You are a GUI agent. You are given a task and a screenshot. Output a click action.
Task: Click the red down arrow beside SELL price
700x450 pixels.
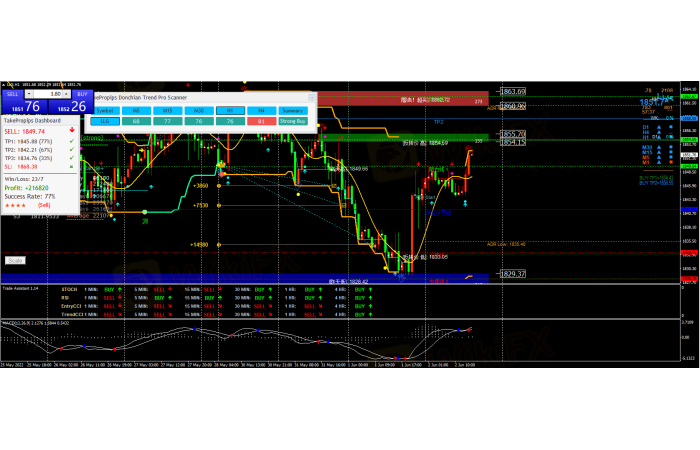click(72, 130)
